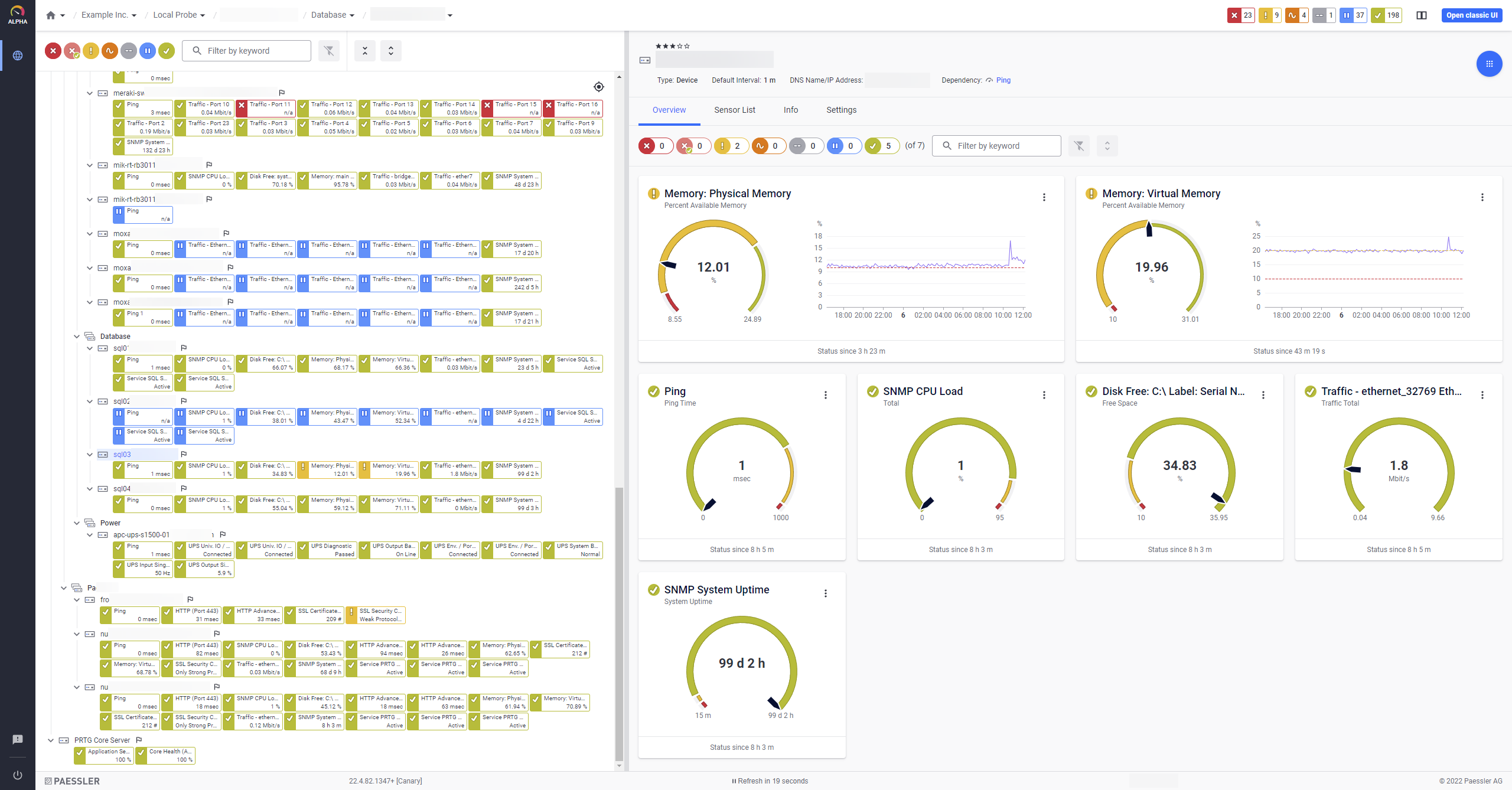Switch to the Sensor List tab
Image resolution: width=1512 pixels, height=790 pixels.
734,110
